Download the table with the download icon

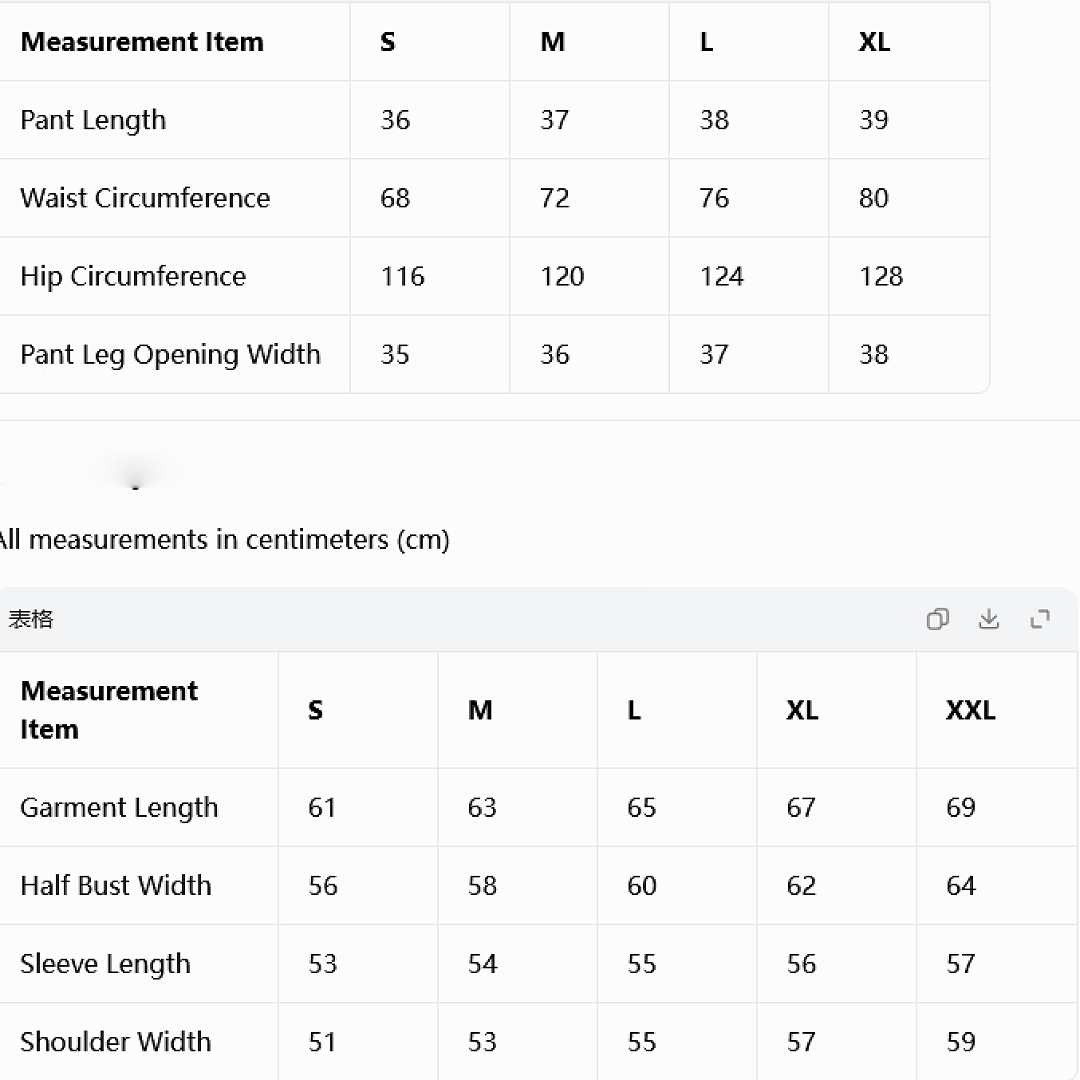989,619
